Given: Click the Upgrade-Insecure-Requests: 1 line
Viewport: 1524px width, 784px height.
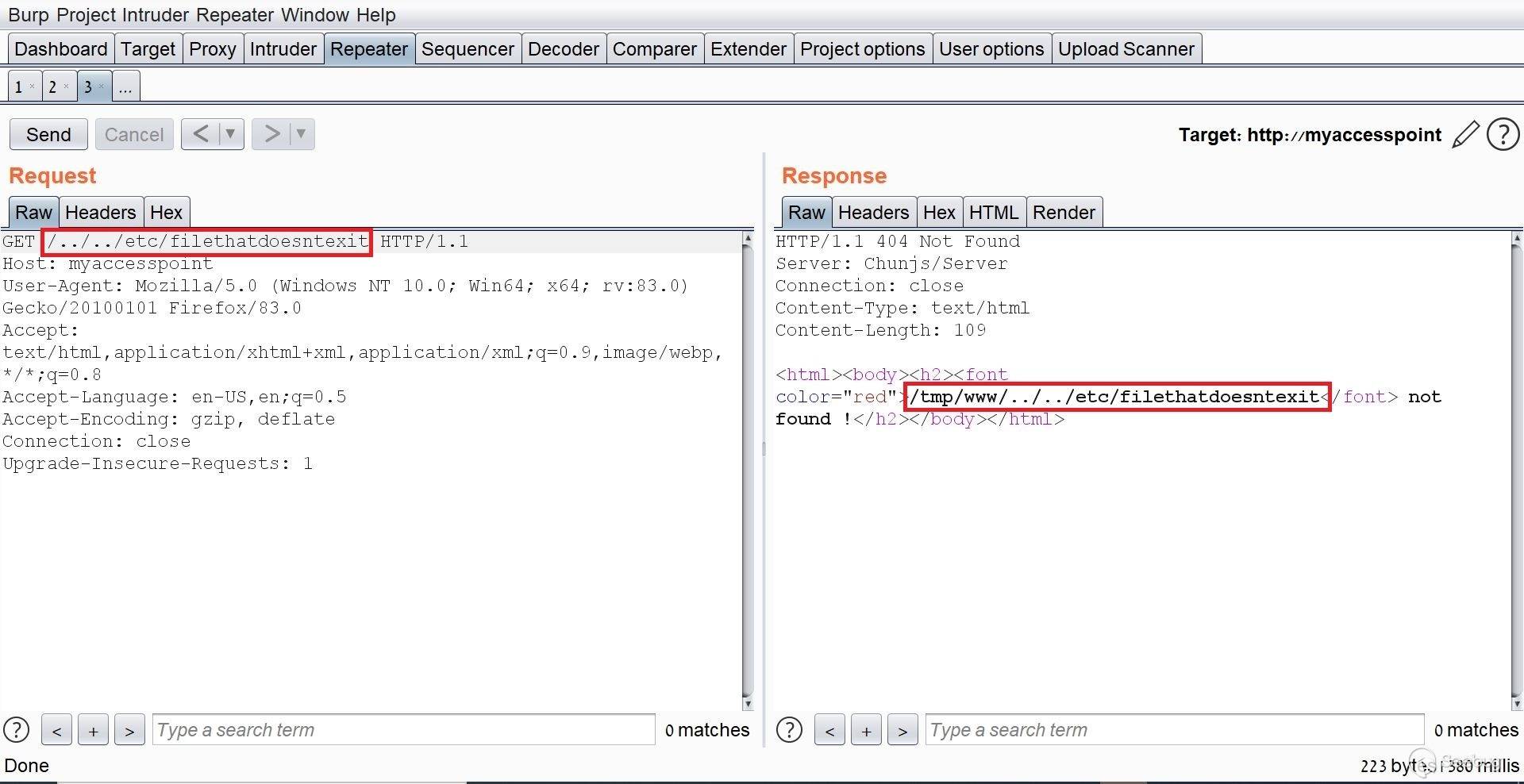Looking at the screenshot, I should (158, 463).
